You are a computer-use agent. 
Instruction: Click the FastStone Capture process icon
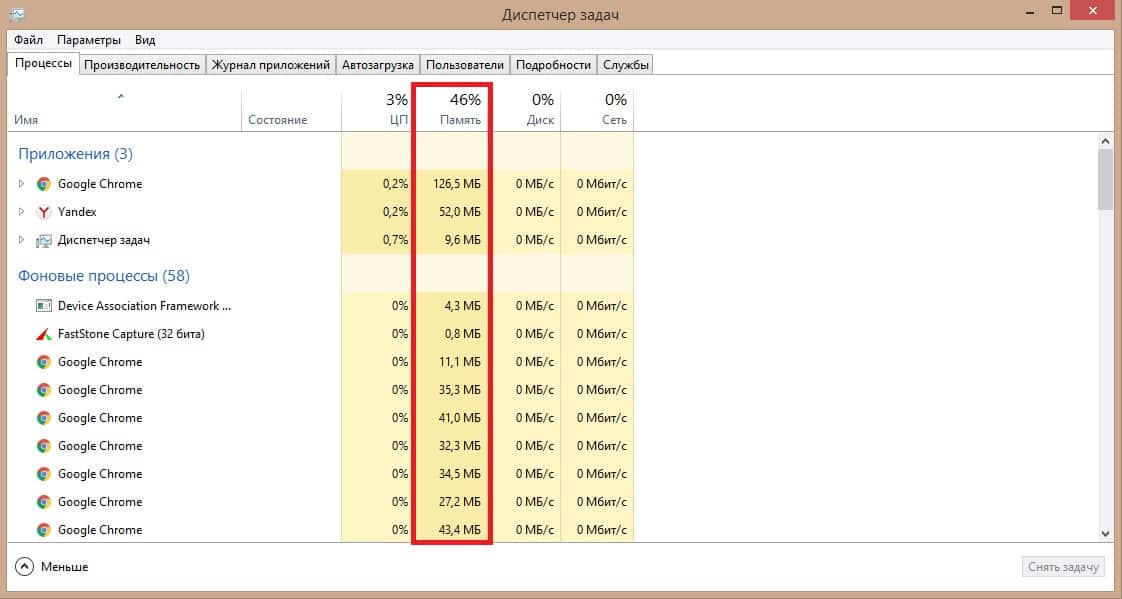44,334
